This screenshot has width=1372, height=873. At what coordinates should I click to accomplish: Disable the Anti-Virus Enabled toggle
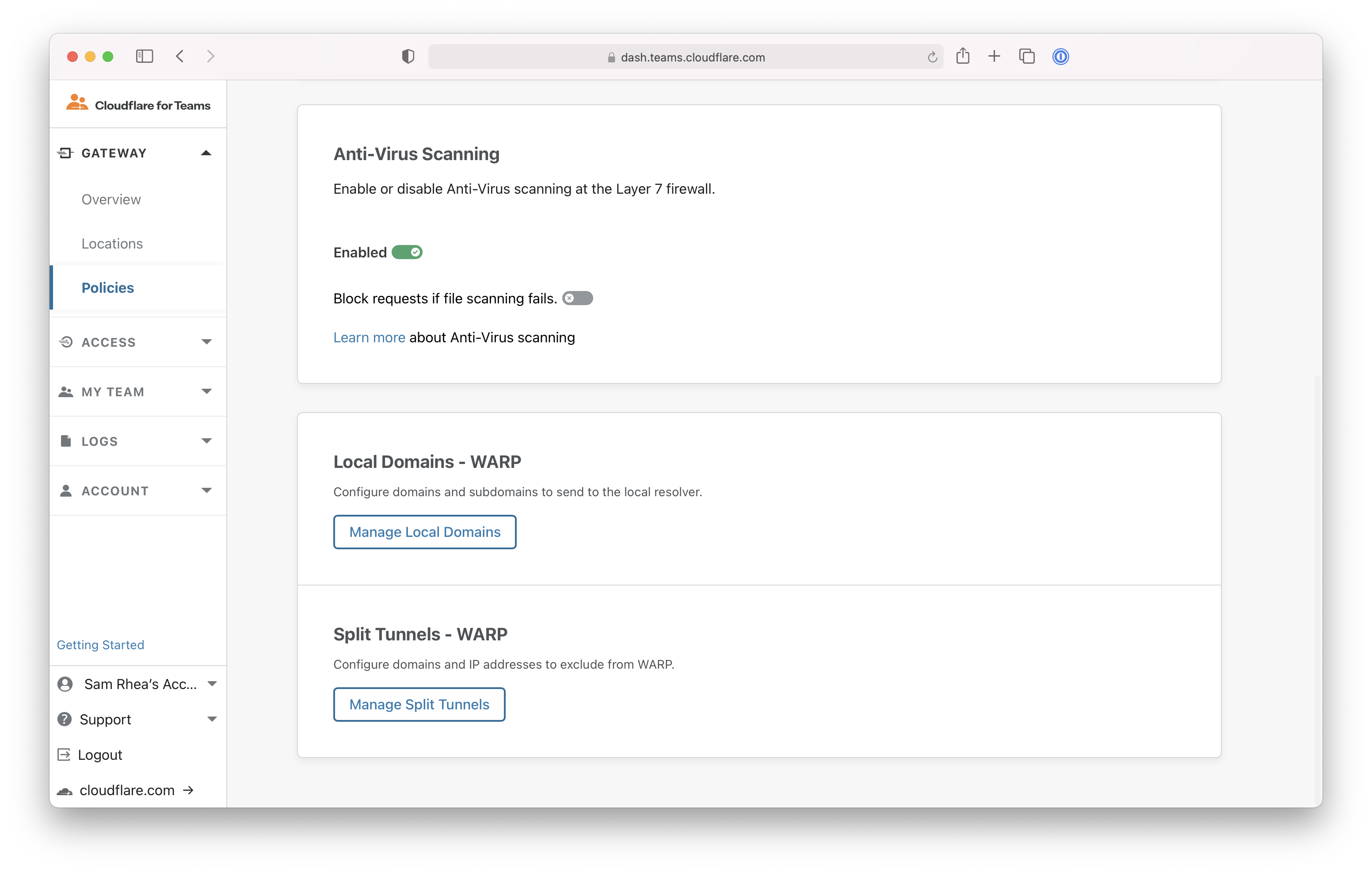(407, 252)
